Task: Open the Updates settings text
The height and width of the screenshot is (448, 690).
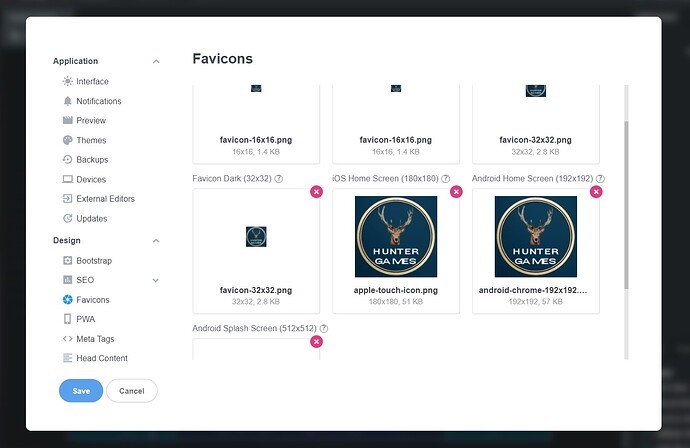Action: click(92, 219)
